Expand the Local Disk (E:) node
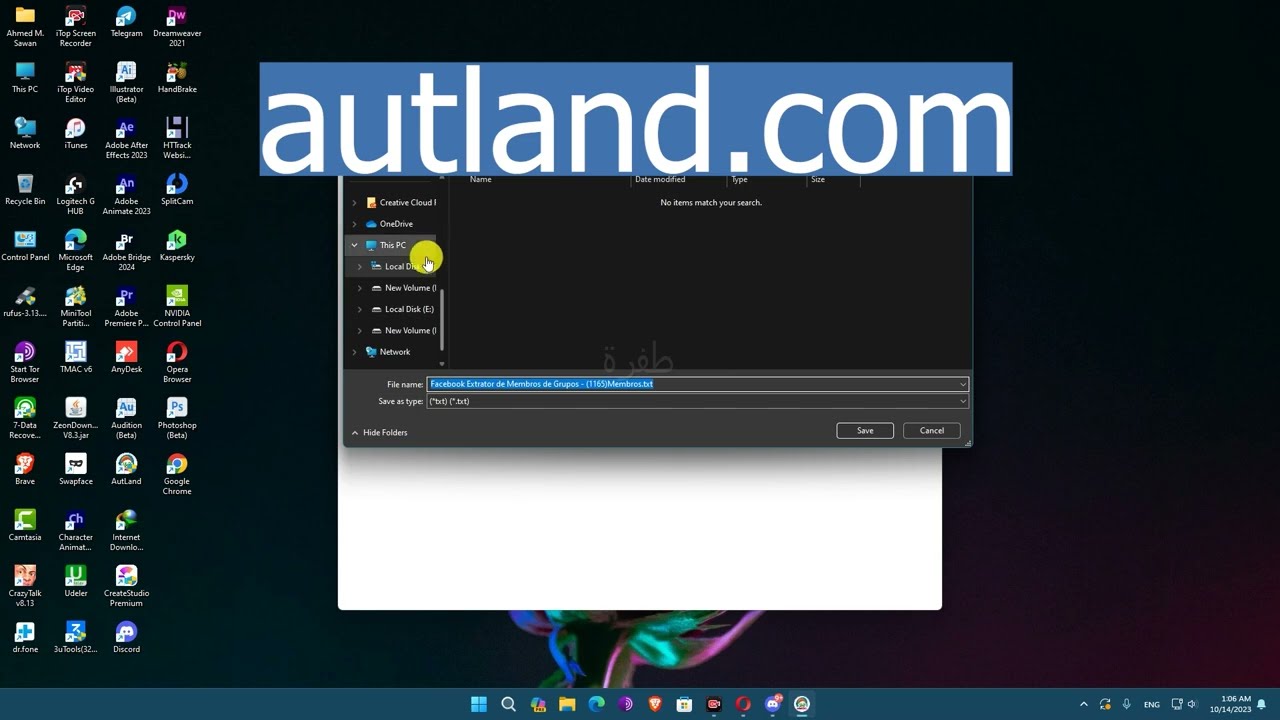The image size is (1280, 720). tap(360, 309)
